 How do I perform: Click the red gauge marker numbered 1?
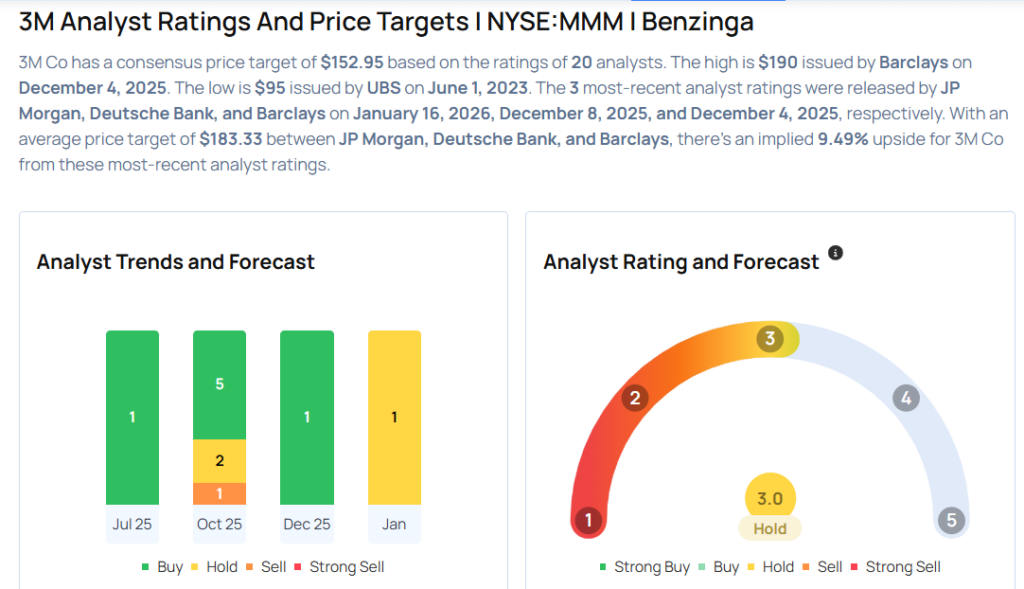589,520
